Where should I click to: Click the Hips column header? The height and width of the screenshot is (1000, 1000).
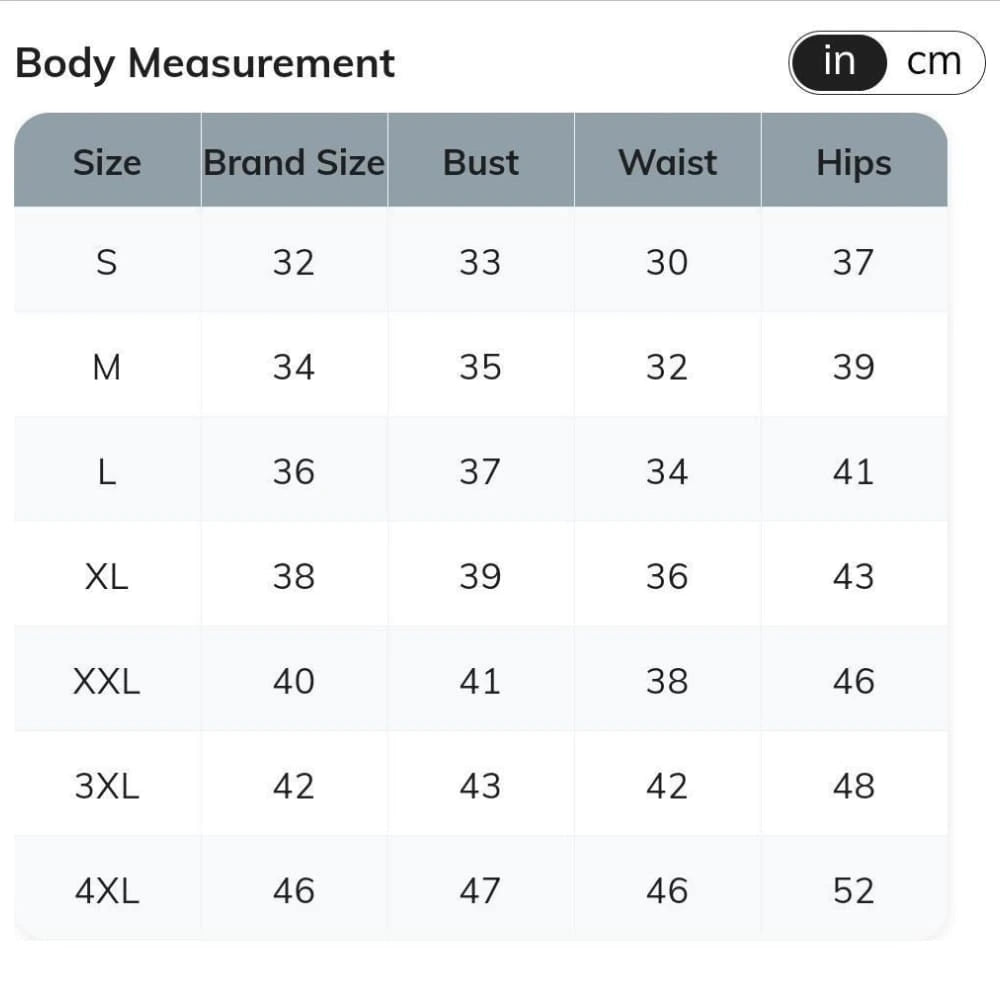click(x=853, y=162)
